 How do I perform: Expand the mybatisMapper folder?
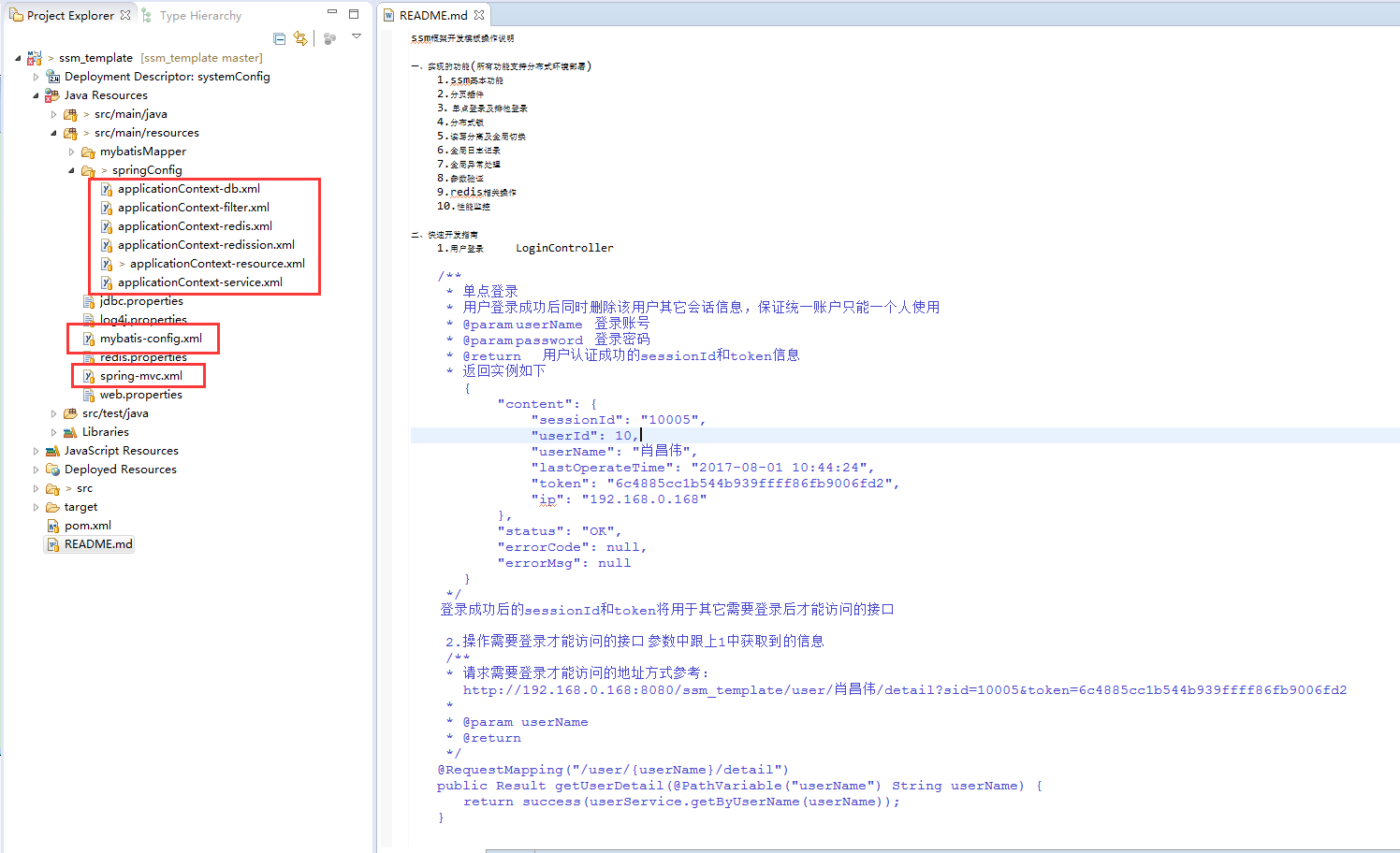point(71,152)
